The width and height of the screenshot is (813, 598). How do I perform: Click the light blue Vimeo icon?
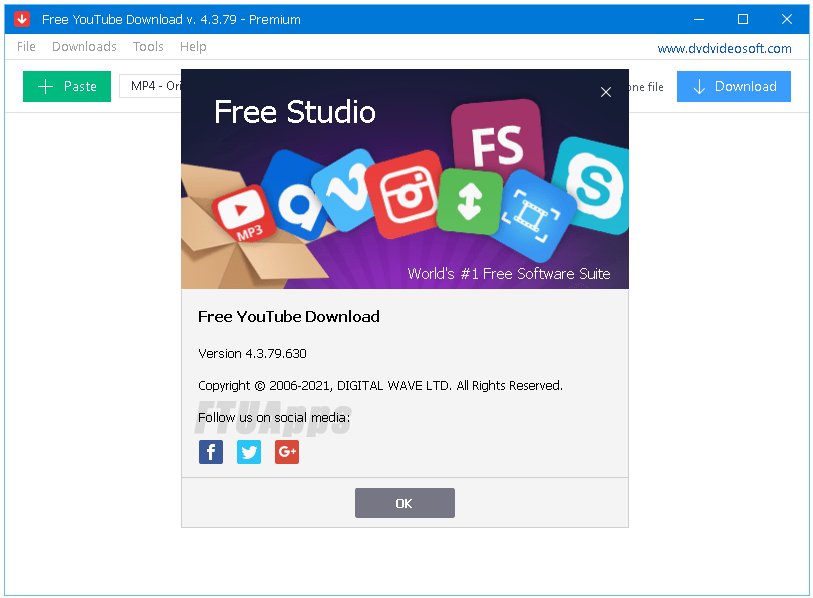pyautogui.click(x=343, y=188)
